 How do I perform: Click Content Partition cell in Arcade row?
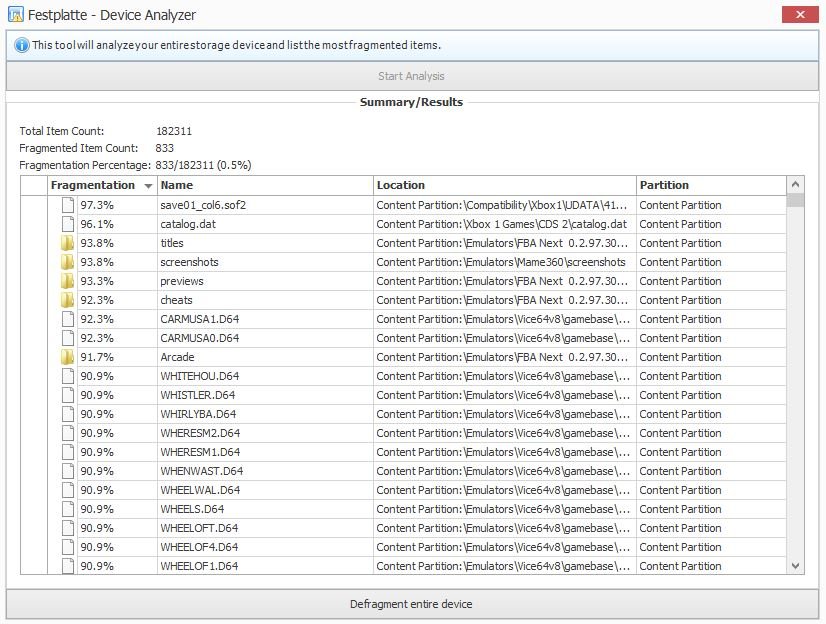point(711,357)
